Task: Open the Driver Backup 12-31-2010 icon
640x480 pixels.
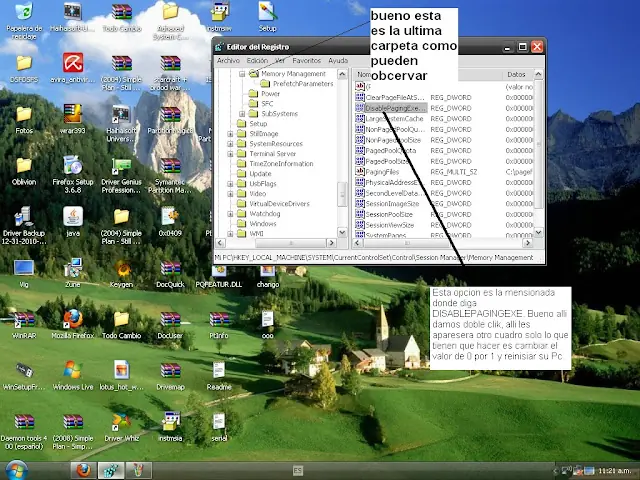Action: [24, 226]
